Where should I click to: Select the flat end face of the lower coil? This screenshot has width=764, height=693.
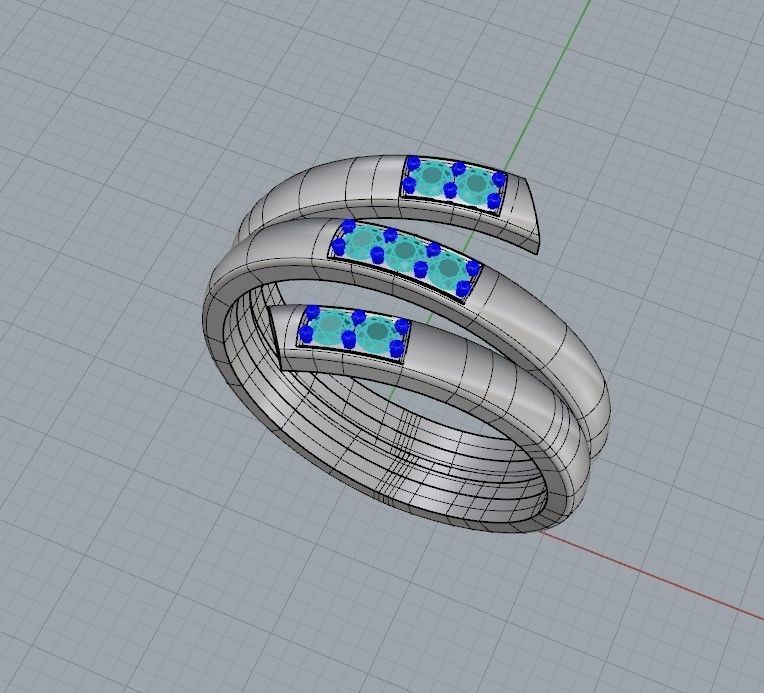[x=276, y=336]
